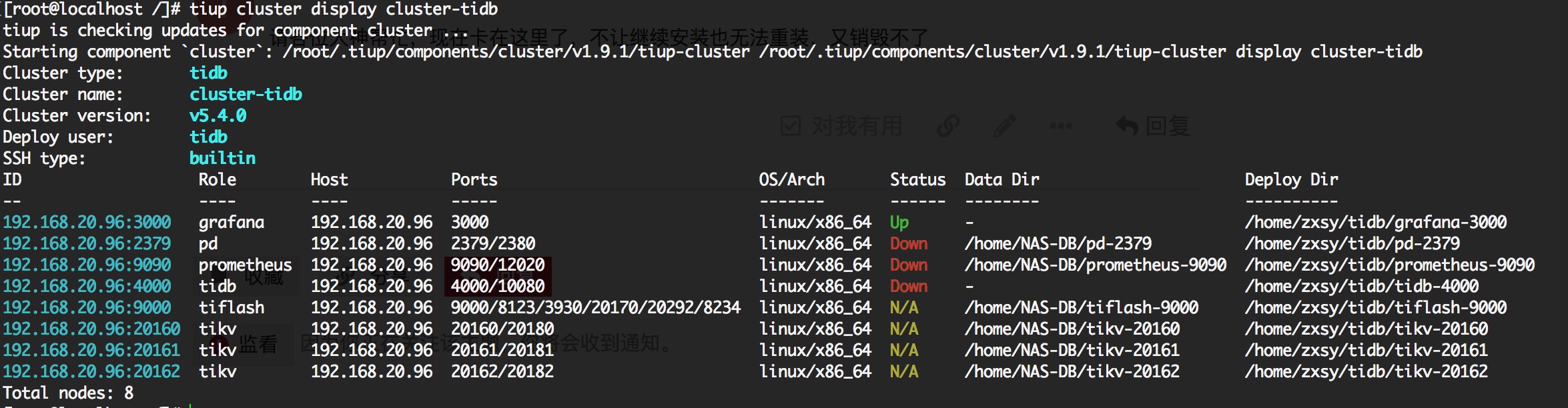Click the grafana node ID 192.168.20.96:3000
The width and height of the screenshot is (1568, 408).
[87, 222]
